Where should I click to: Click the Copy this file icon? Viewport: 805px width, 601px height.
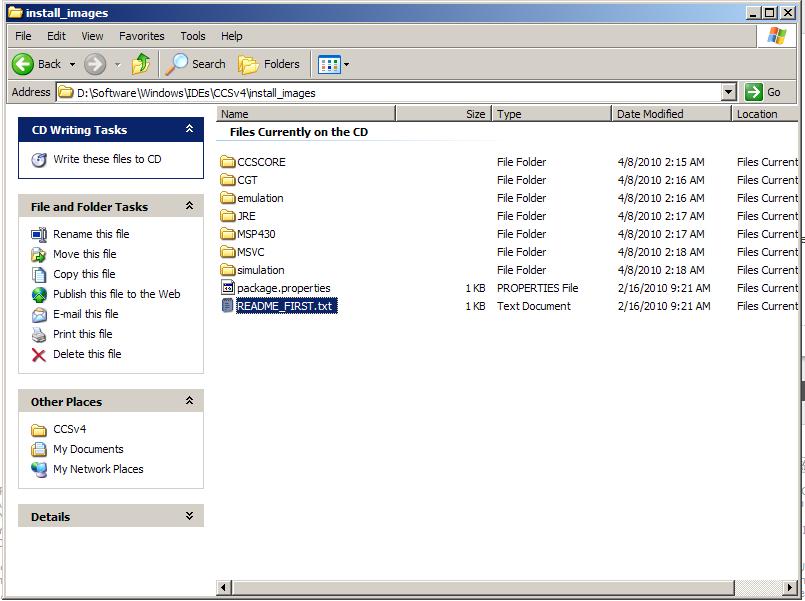pyautogui.click(x=39, y=275)
